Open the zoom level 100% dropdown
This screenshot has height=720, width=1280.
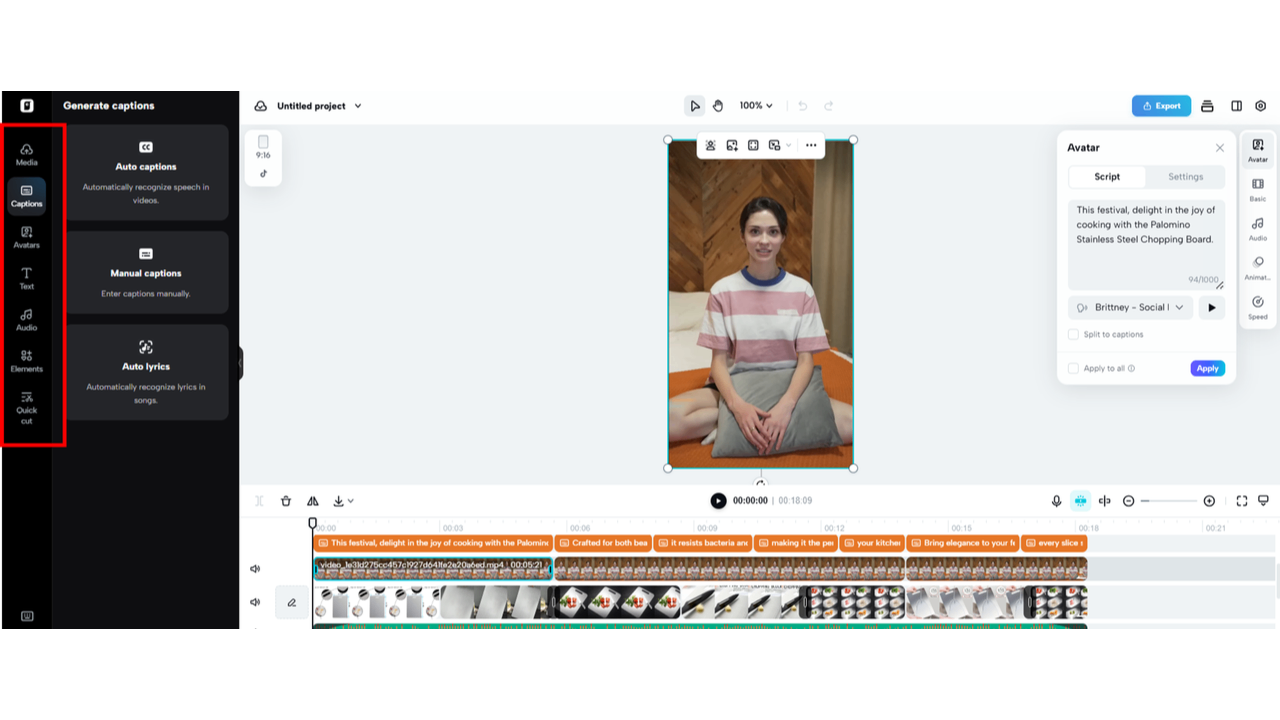(x=756, y=105)
